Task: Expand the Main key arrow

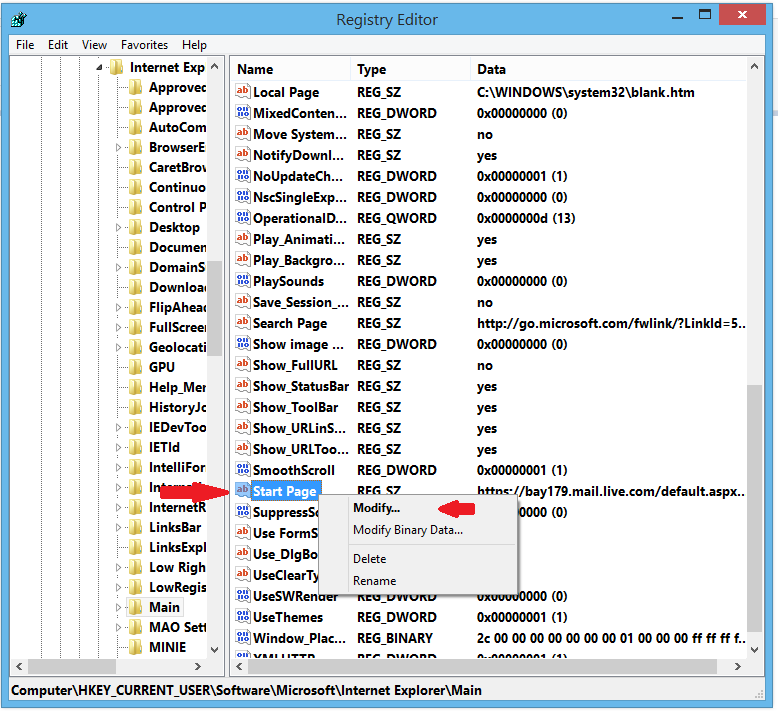Action: coord(118,607)
